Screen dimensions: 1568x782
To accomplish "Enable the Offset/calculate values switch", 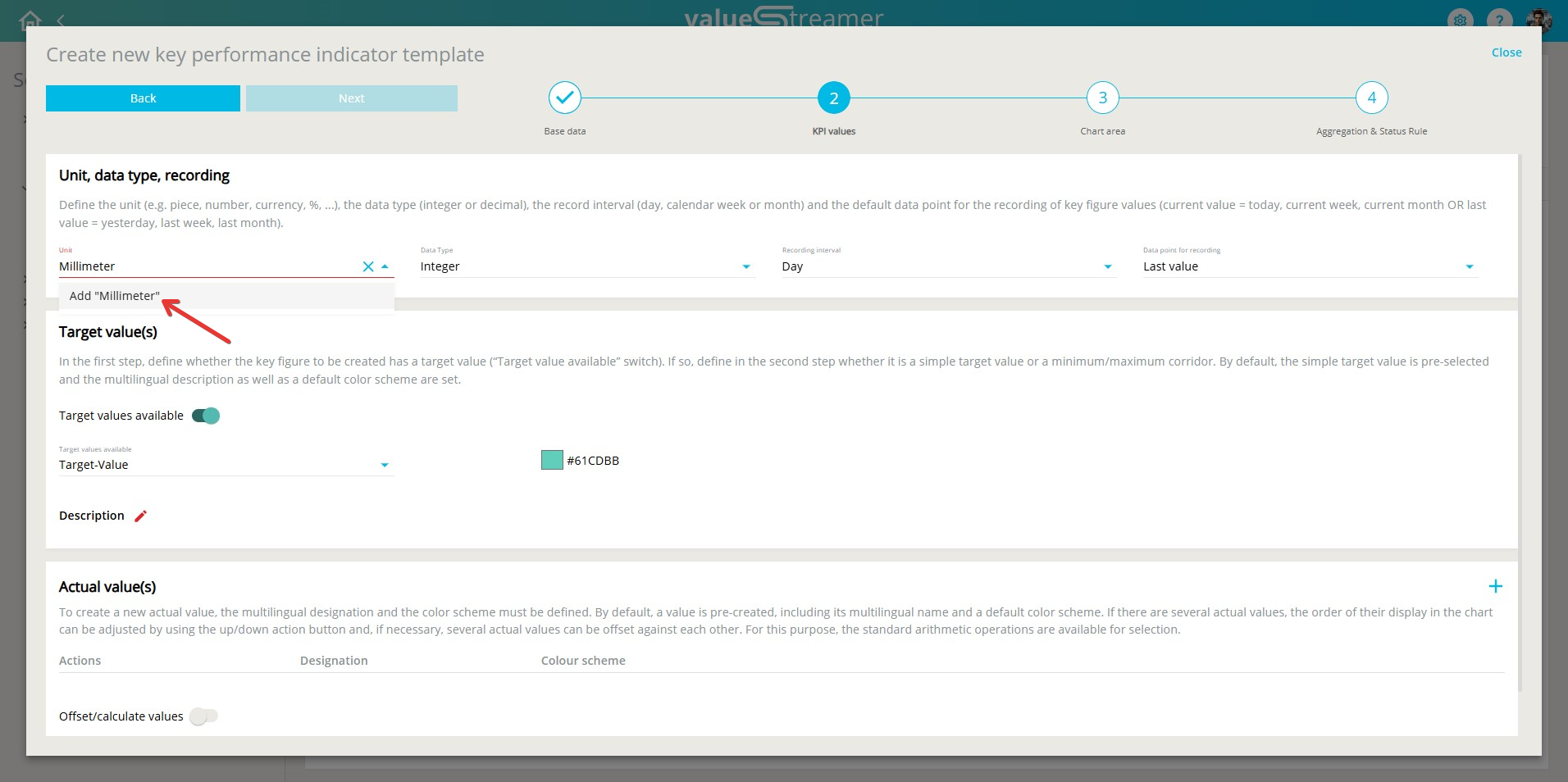I will pyautogui.click(x=203, y=716).
